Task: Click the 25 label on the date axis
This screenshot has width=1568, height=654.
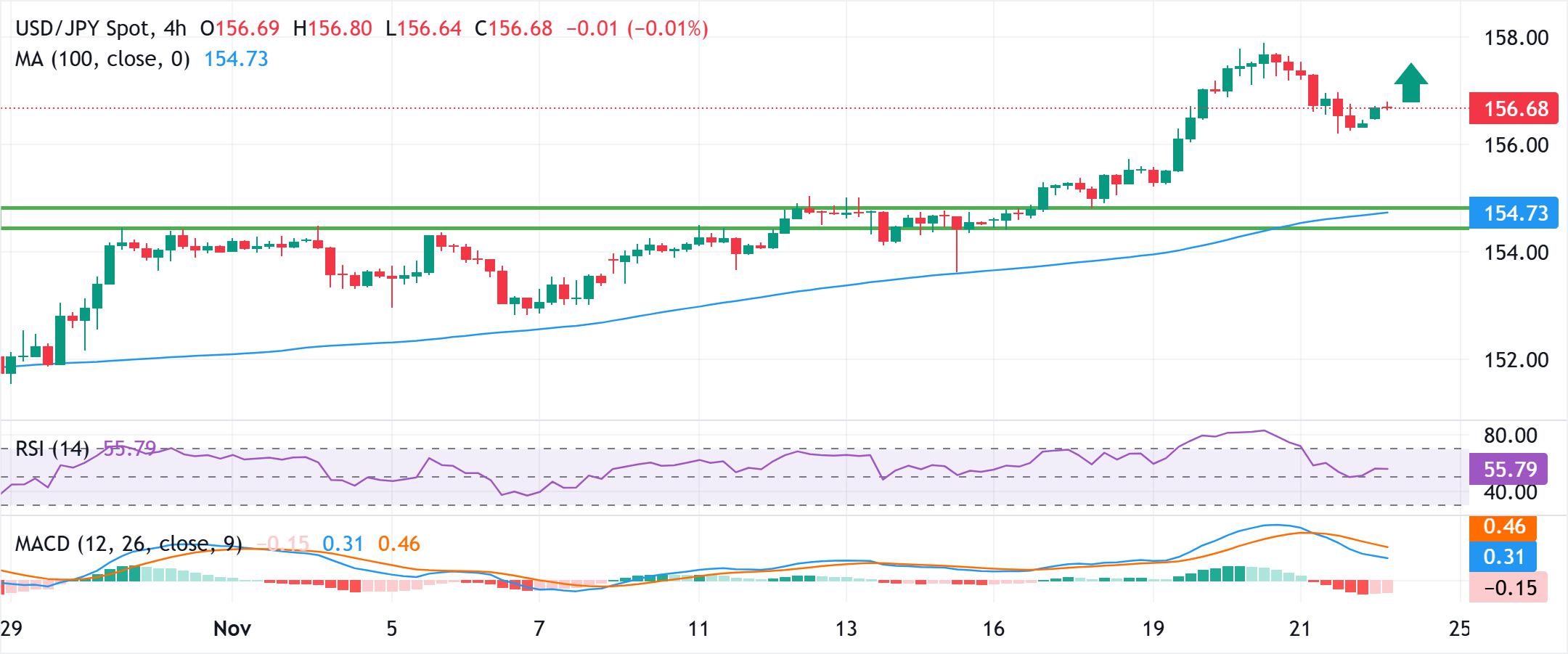Action: click(1459, 629)
